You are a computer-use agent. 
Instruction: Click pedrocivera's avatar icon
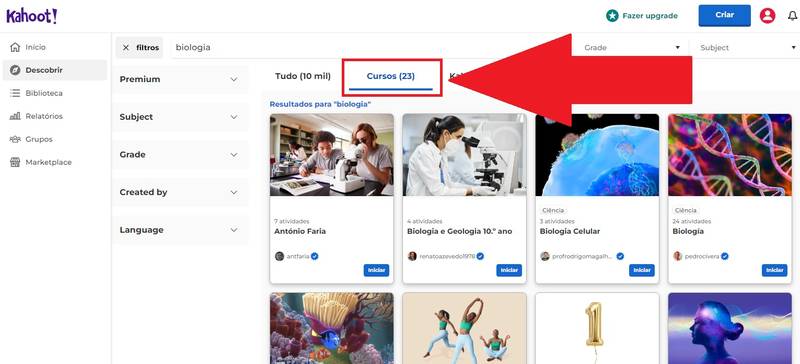point(678,256)
